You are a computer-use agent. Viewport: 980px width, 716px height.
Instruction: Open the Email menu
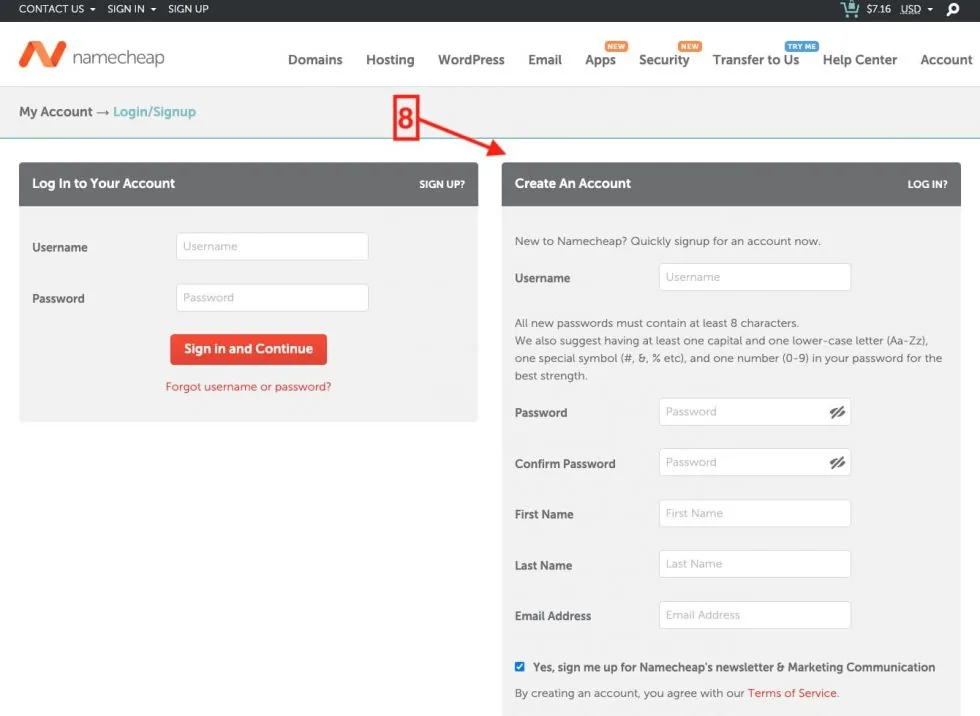coord(544,60)
